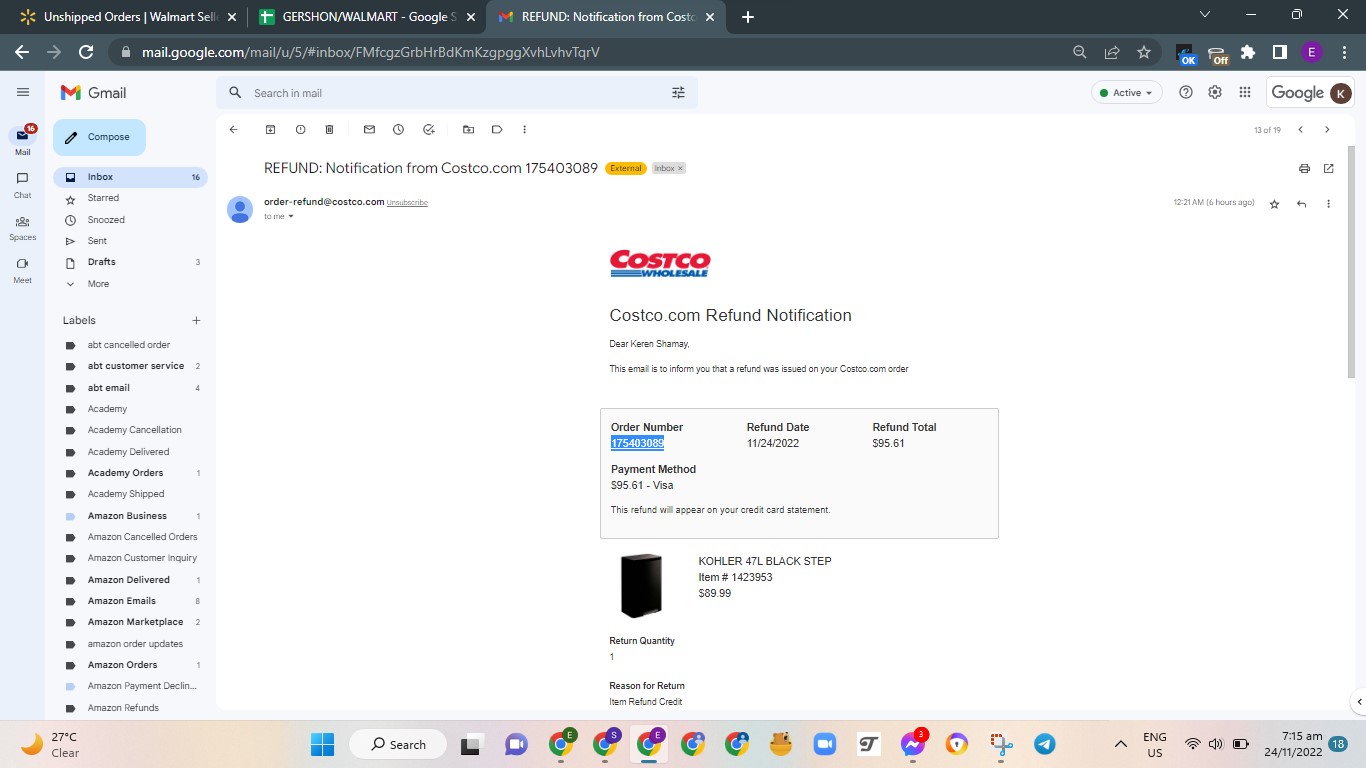View the newer email arrow
The width and height of the screenshot is (1366, 768).
[1300, 129]
